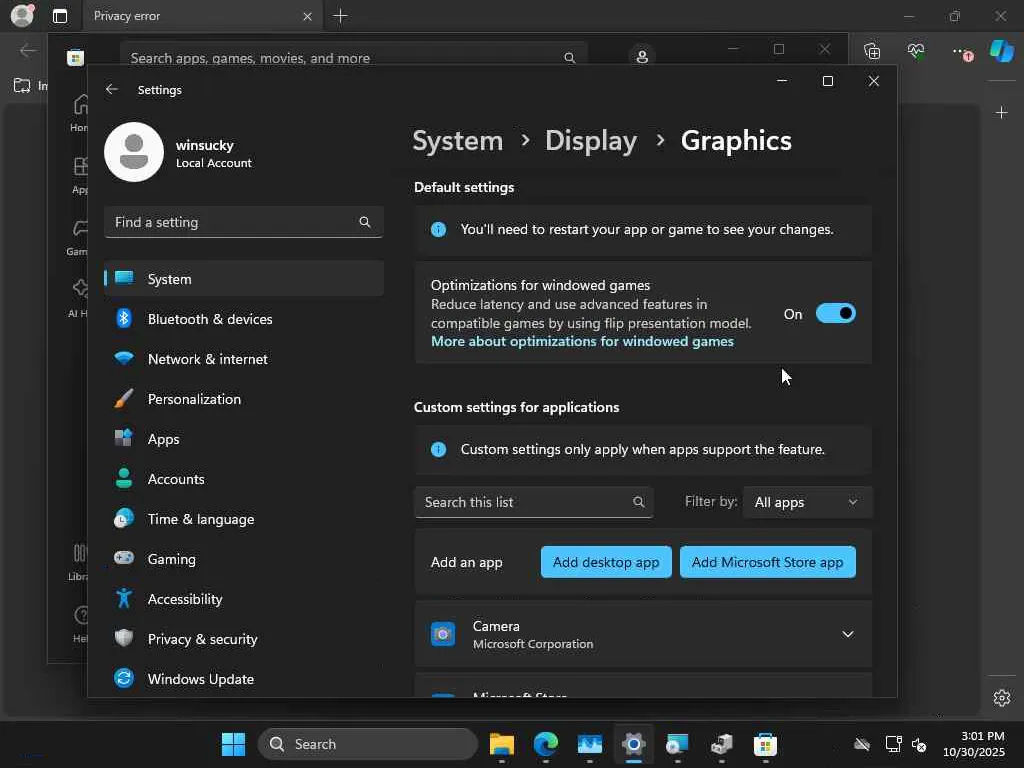
Task: Open Network & internet settings
Action: point(207,359)
